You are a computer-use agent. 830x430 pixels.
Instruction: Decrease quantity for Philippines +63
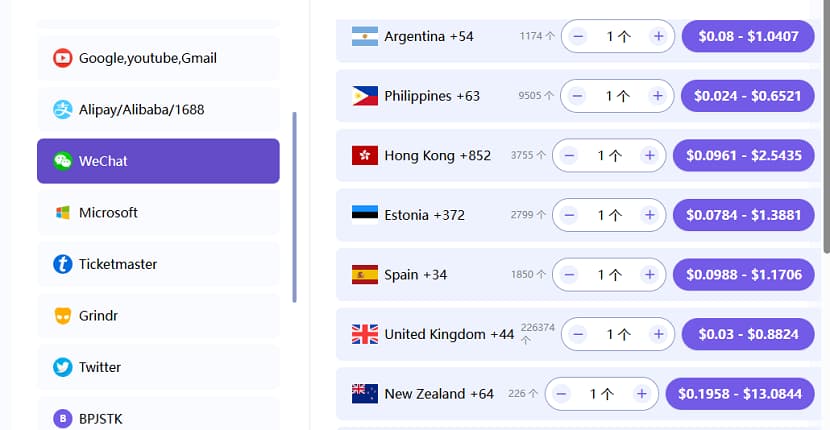(577, 96)
